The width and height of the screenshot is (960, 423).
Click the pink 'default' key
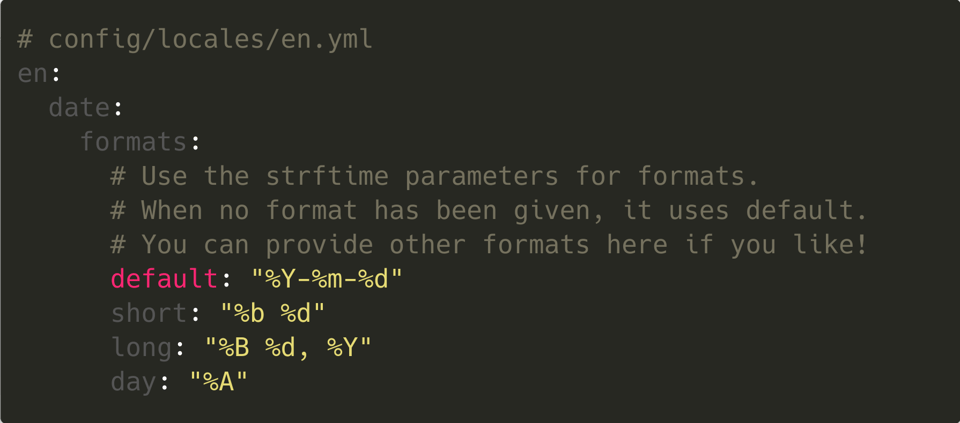pyautogui.click(x=164, y=278)
